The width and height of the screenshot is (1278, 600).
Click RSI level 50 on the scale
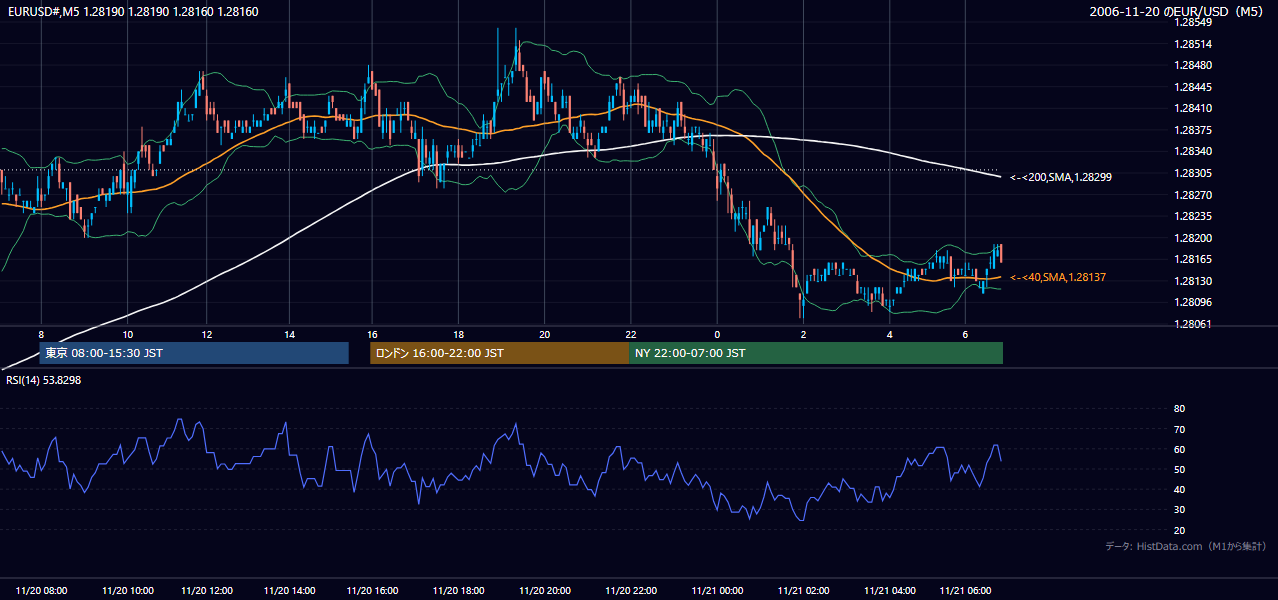click(x=1179, y=469)
